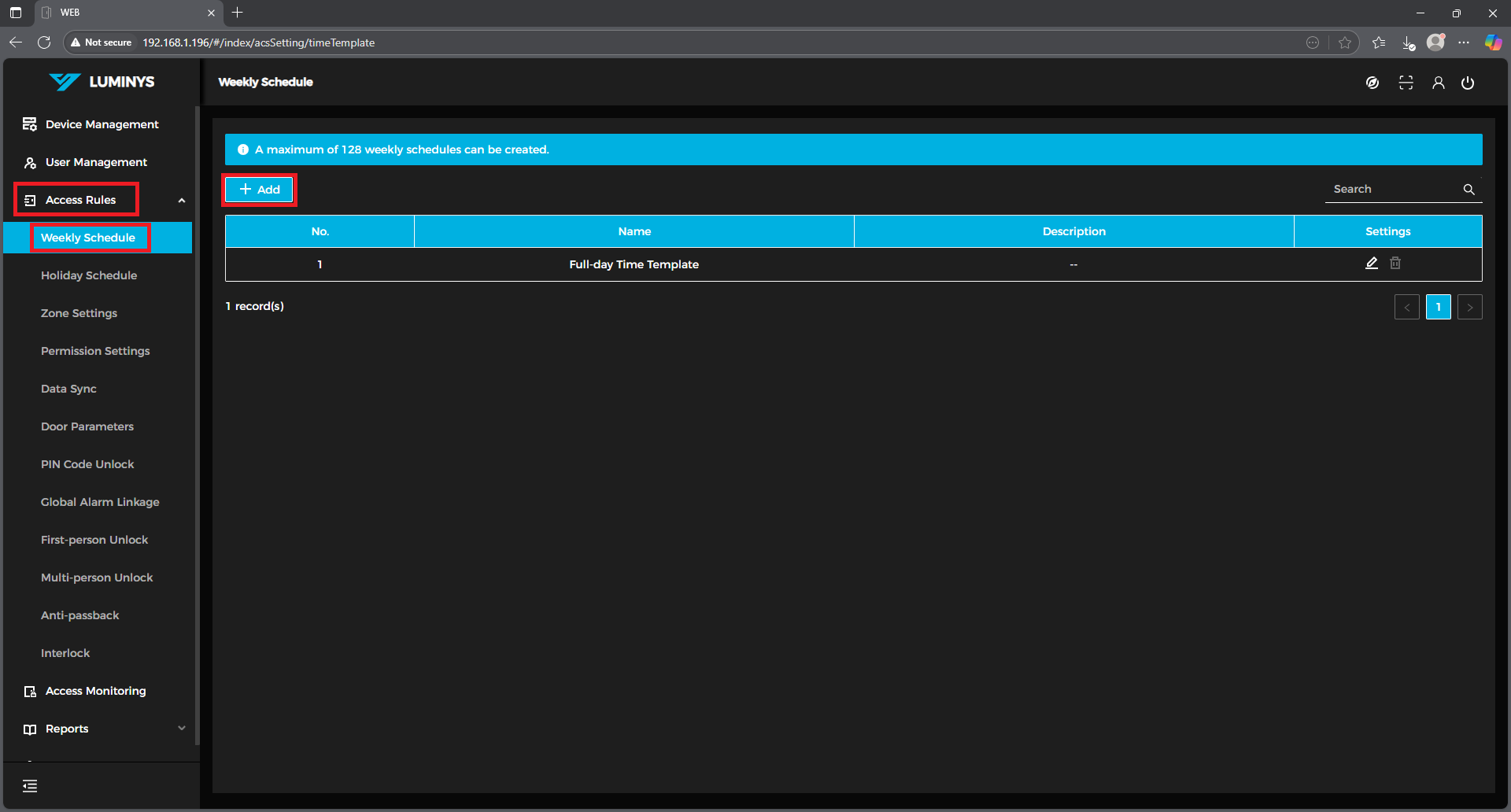1511x812 pixels.
Task: Edit the Full-day Time Template row
Action: click(x=1371, y=264)
